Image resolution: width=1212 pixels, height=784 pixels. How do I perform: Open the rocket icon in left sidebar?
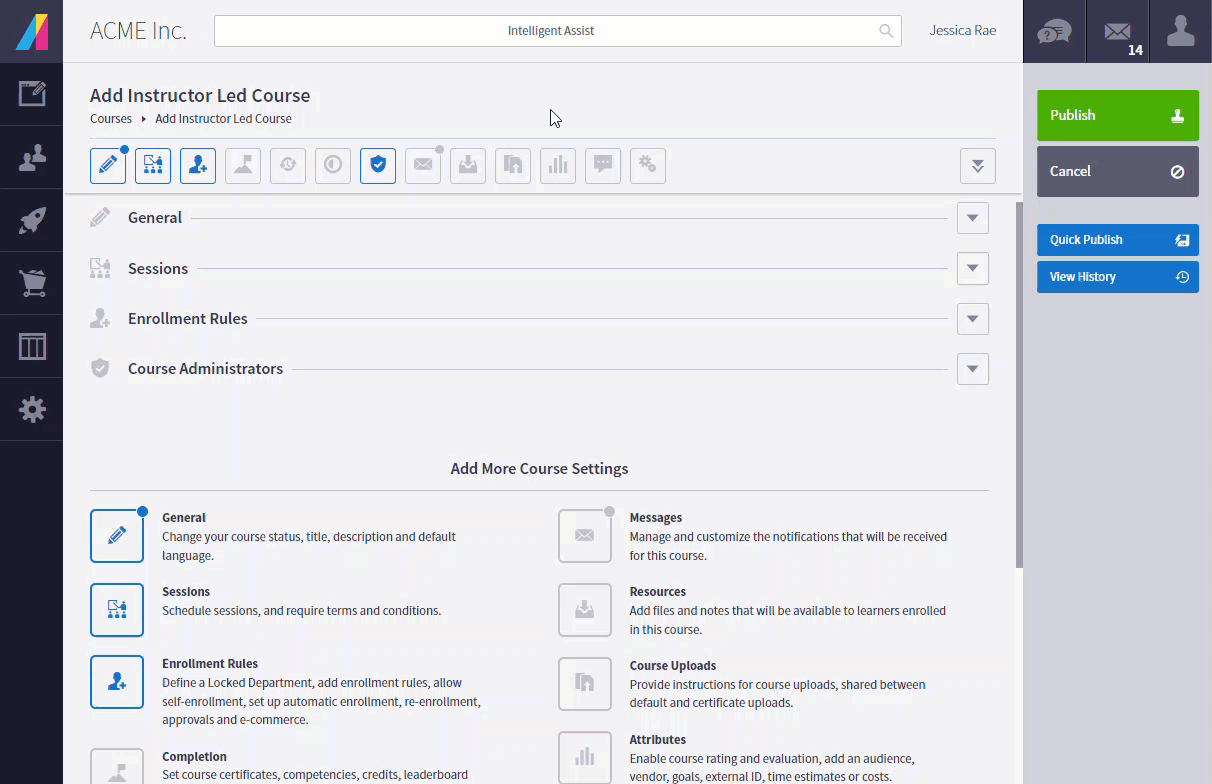[32, 220]
